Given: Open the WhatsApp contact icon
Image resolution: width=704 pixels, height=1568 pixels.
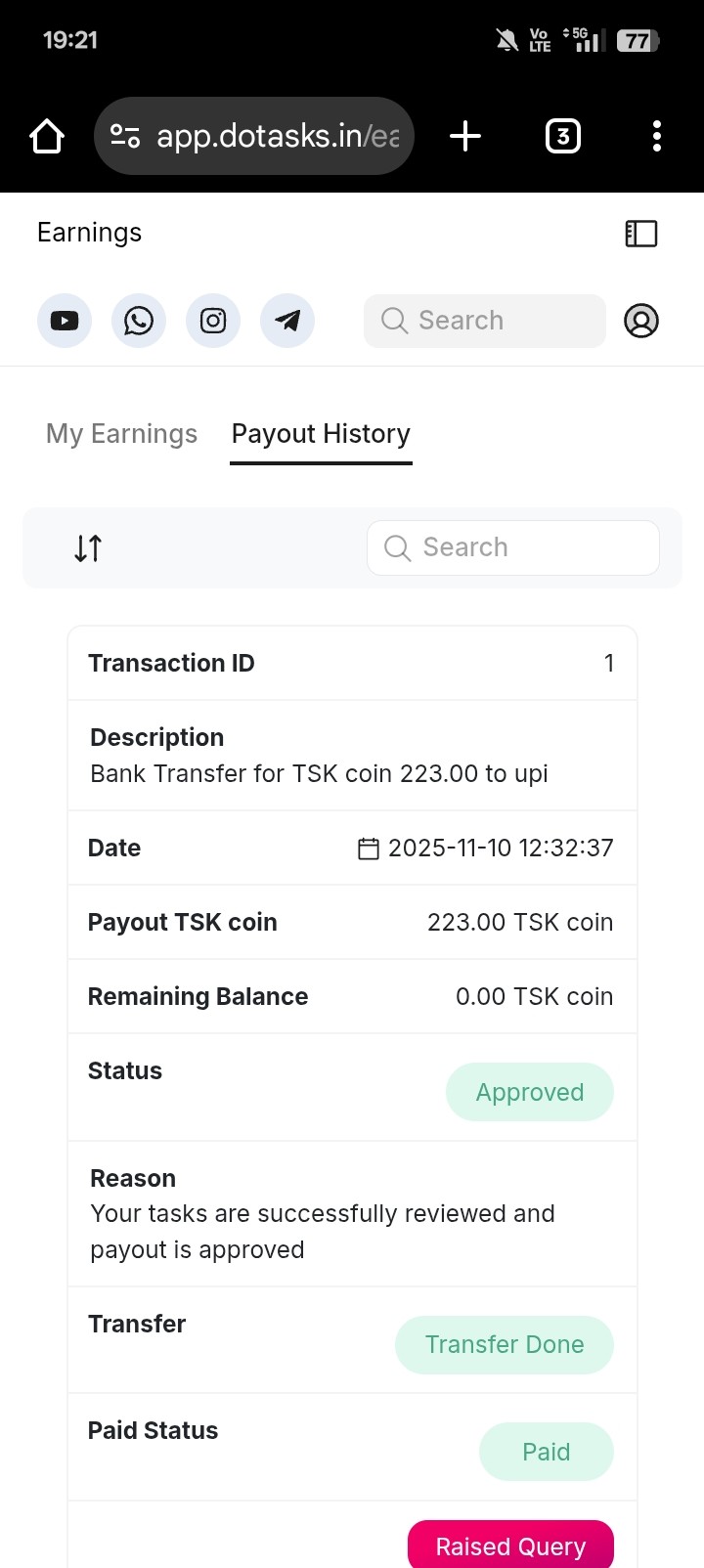Looking at the screenshot, I should point(139,321).
